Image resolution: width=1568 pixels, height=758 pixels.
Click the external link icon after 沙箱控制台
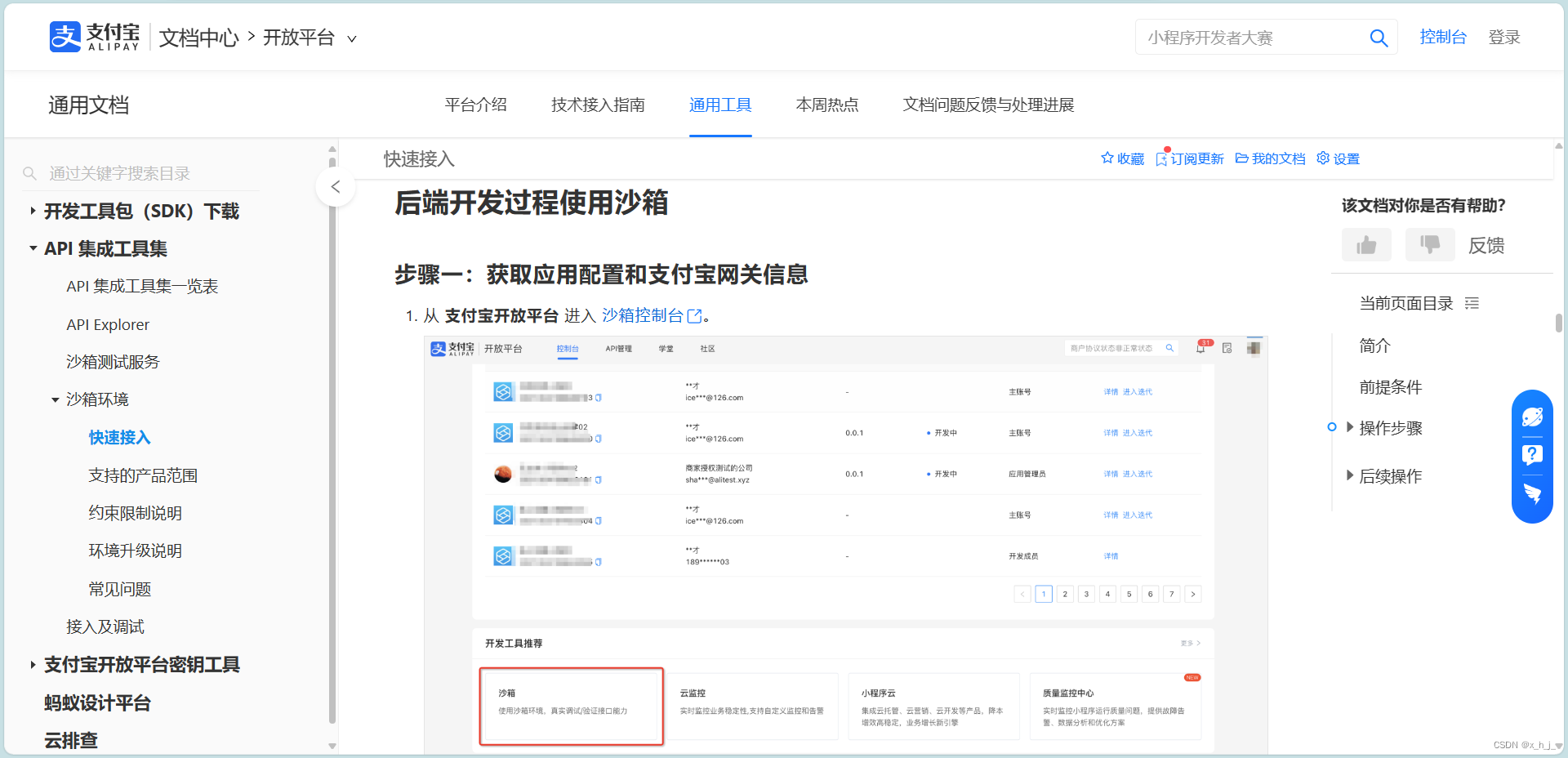pyautogui.click(x=695, y=316)
